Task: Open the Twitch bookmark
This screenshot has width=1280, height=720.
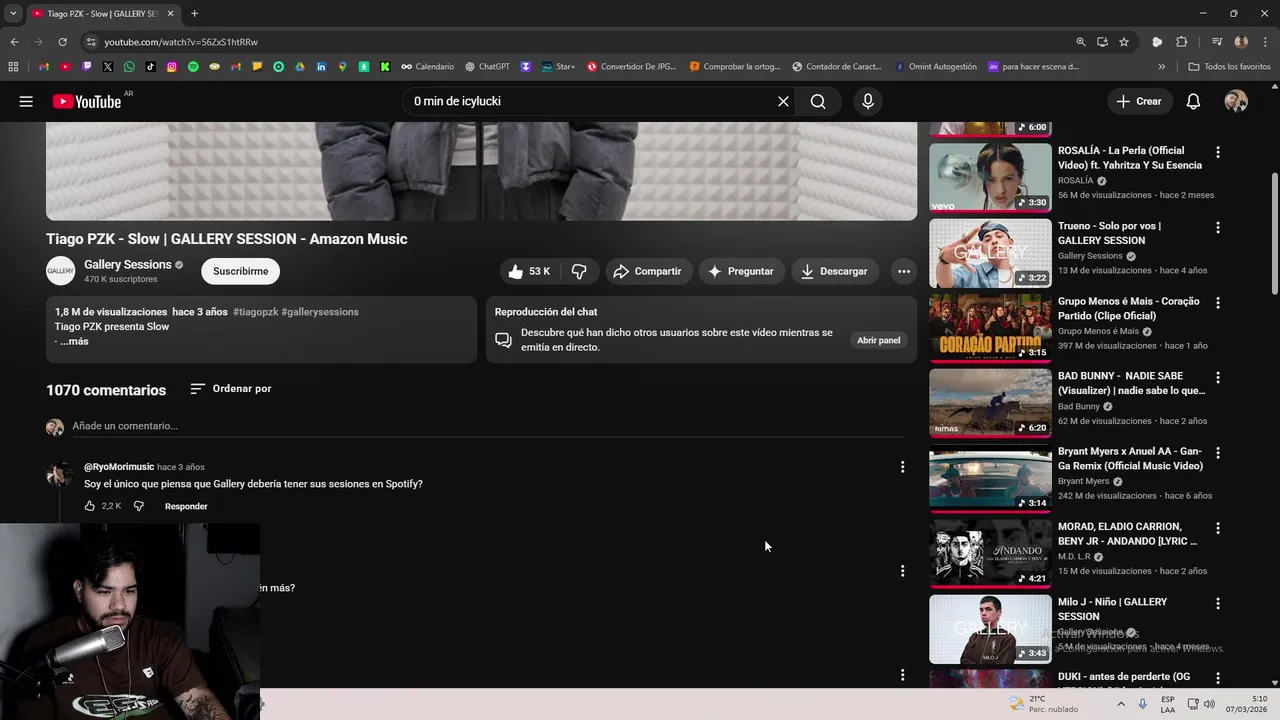Action: click(x=87, y=67)
